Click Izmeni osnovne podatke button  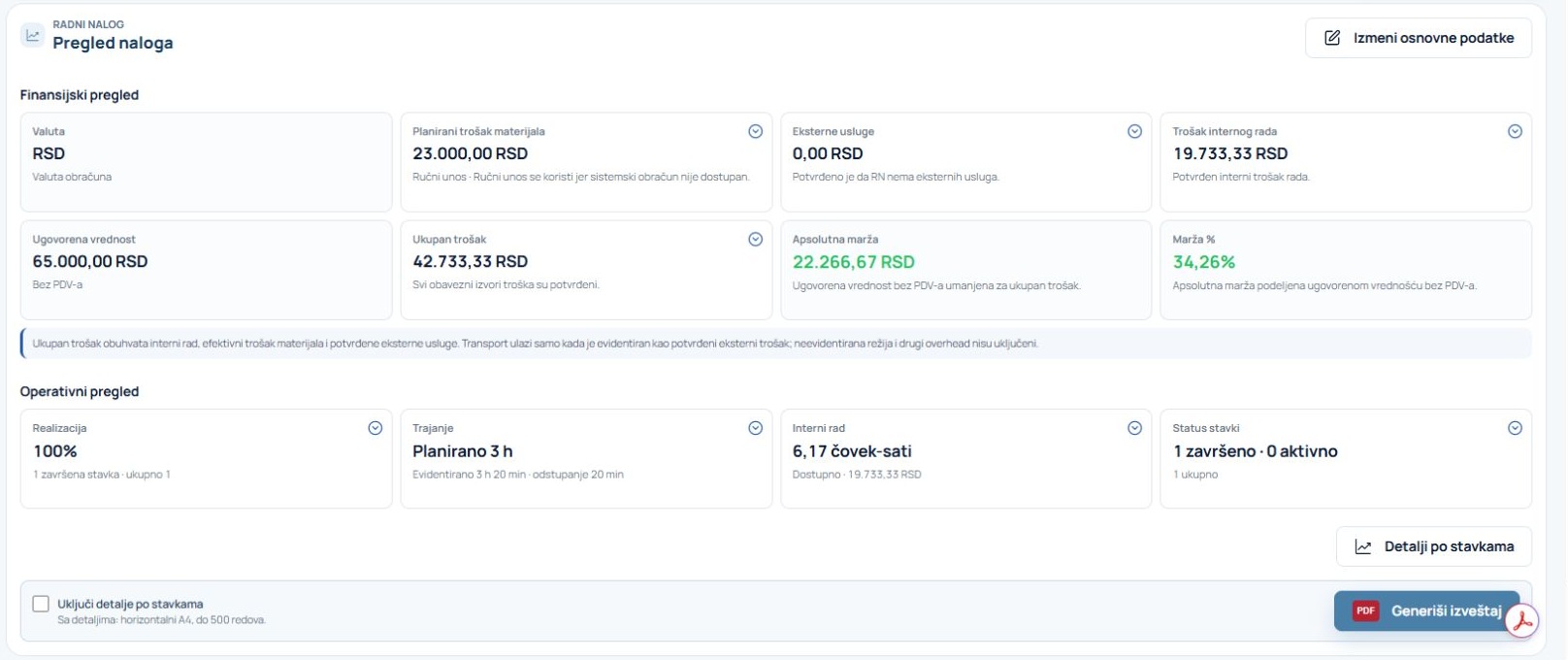tap(1419, 38)
